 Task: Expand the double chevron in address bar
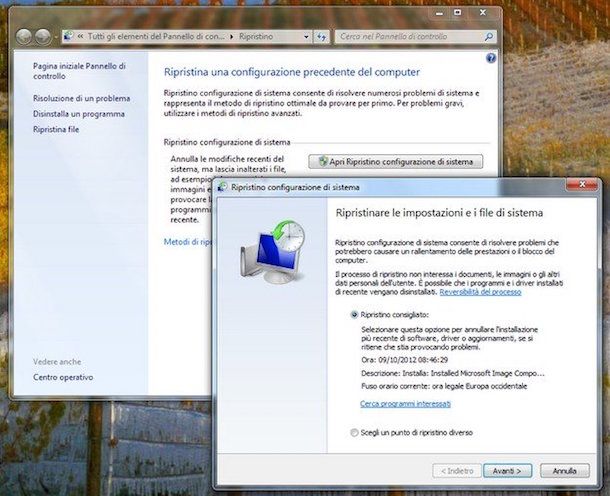81,36
